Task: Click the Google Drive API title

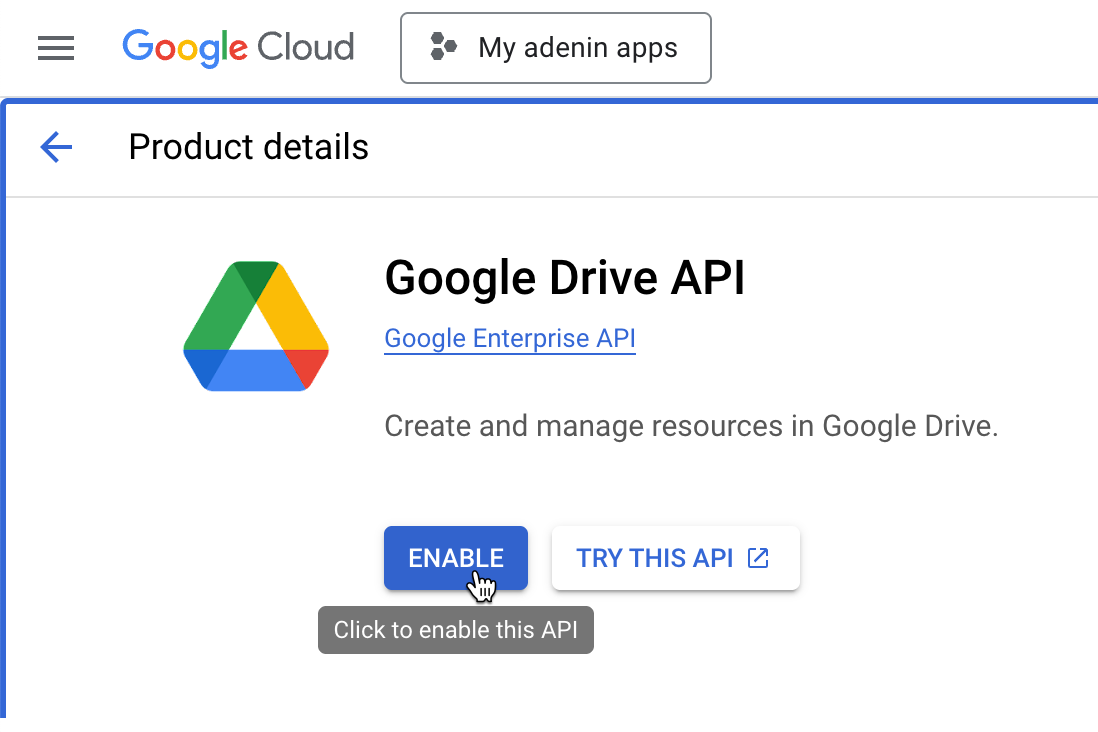Action: 565,278
